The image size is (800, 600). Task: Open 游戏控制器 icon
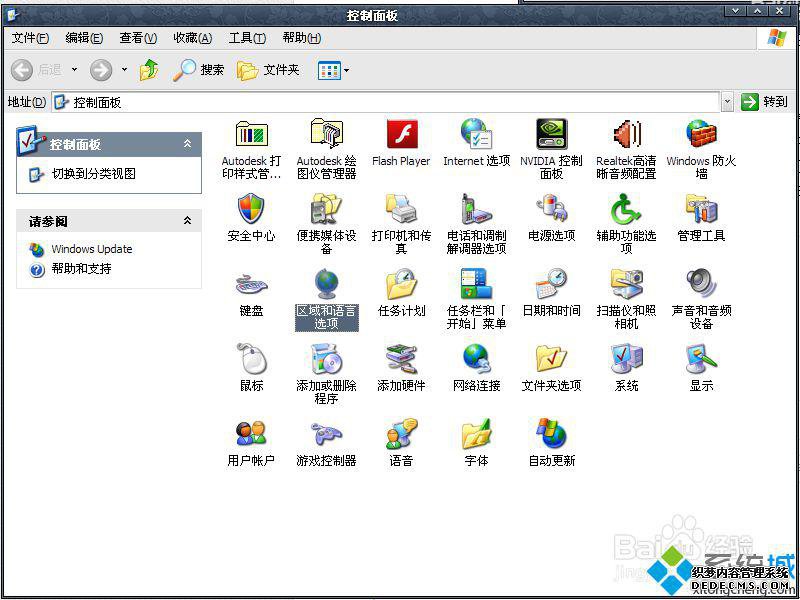point(326,435)
